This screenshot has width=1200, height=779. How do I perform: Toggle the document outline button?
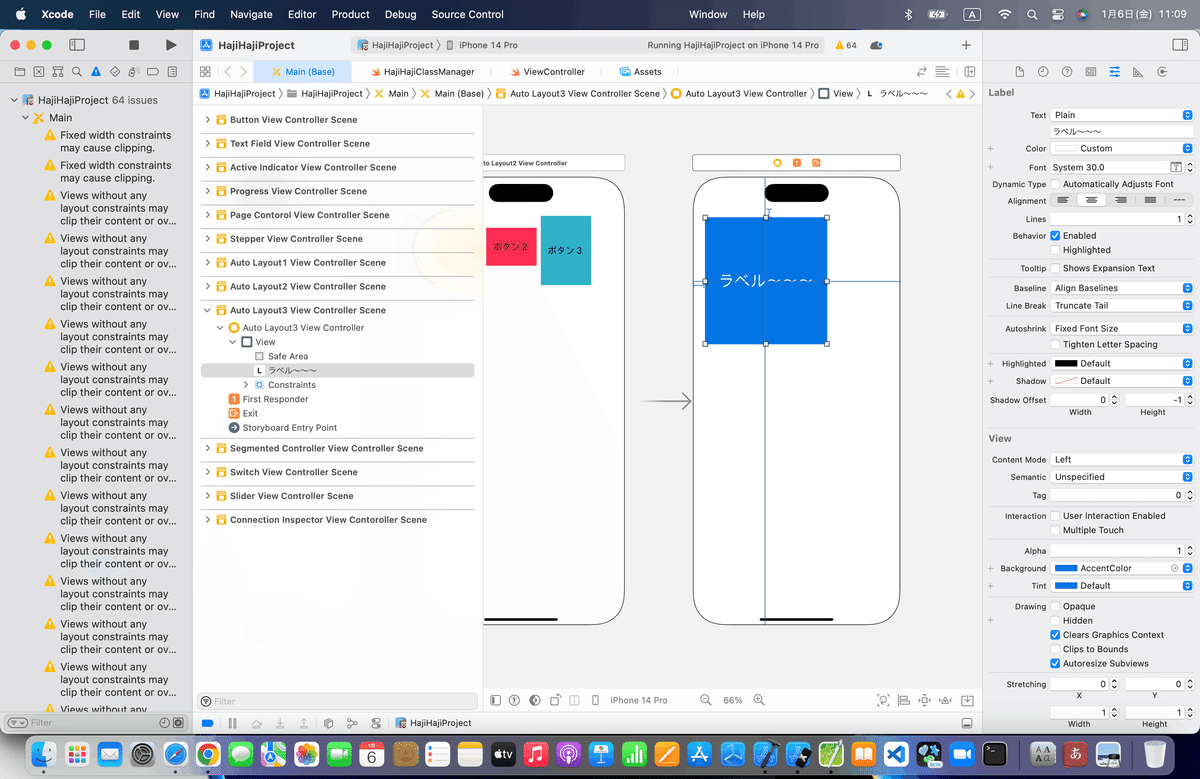click(x=495, y=700)
